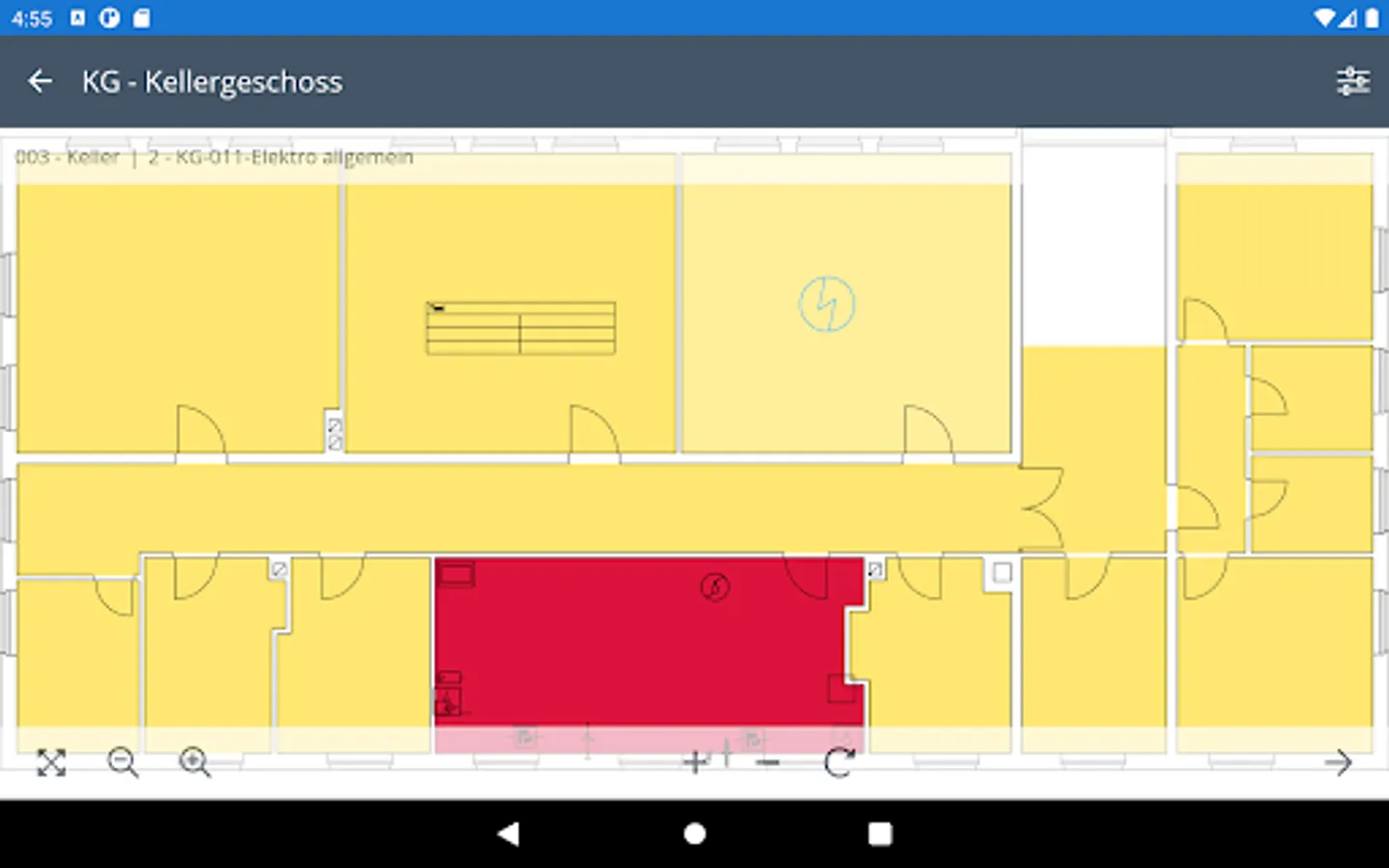
Task: Go to next plan with right arrow
Action: coord(1338,763)
